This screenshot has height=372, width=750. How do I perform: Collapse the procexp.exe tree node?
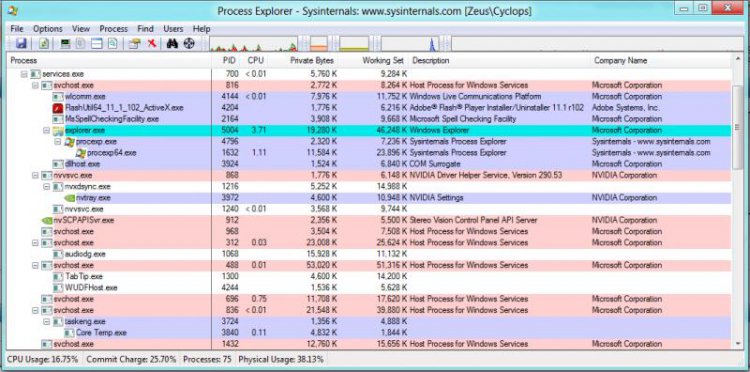pyautogui.click(x=58, y=142)
